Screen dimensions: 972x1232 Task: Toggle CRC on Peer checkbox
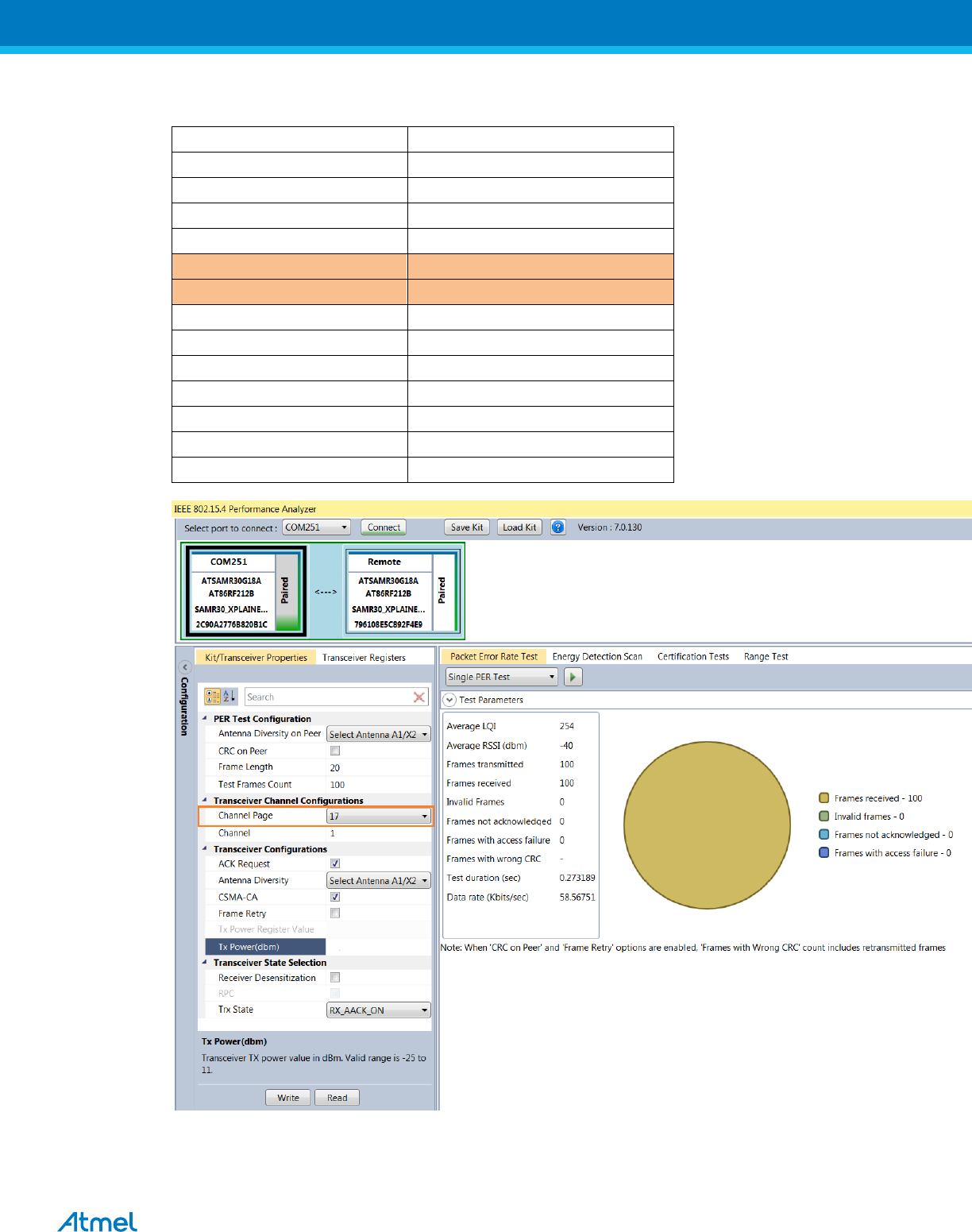(335, 751)
